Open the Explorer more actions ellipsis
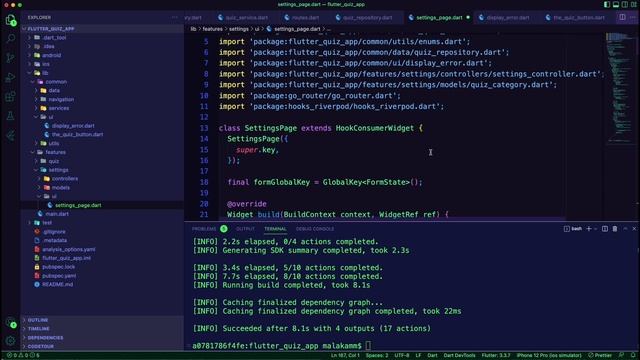Screen dimensions: 640x360 [175, 18]
